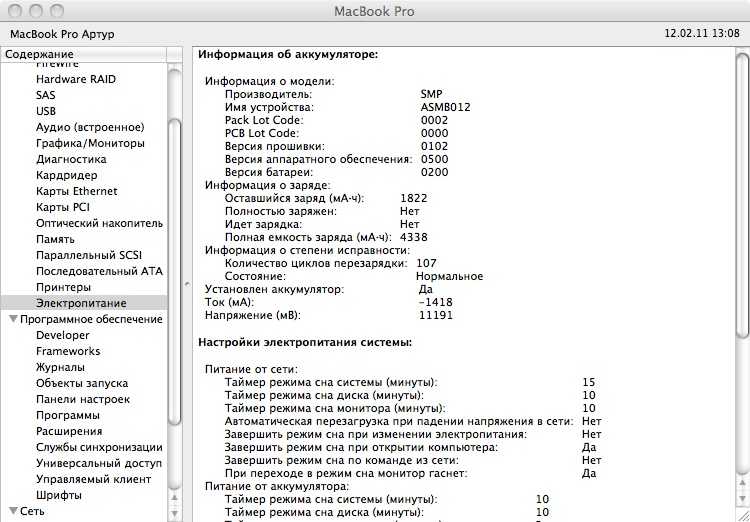Click the window resize corner grip
Viewport: 750px width, 522px height.
pos(743,515)
